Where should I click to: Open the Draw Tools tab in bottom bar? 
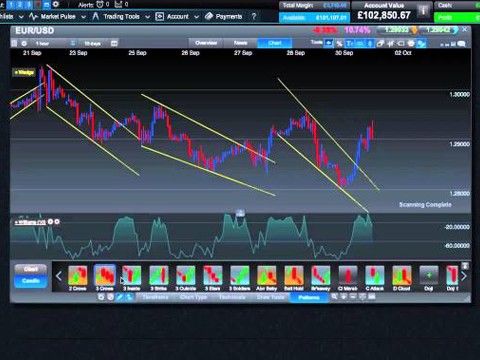(x=270, y=297)
